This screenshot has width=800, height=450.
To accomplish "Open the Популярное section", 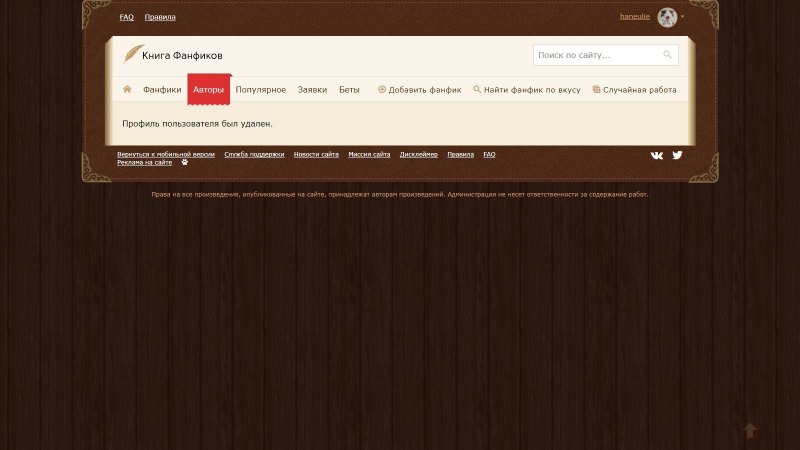I will coord(261,90).
